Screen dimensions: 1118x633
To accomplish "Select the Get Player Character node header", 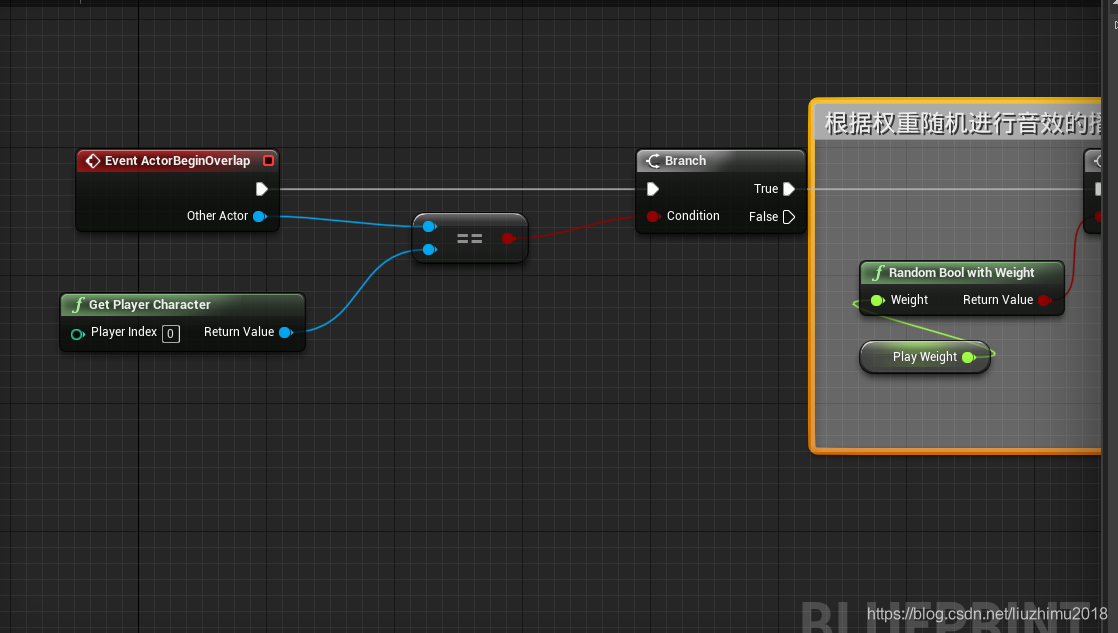I will coord(183,304).
